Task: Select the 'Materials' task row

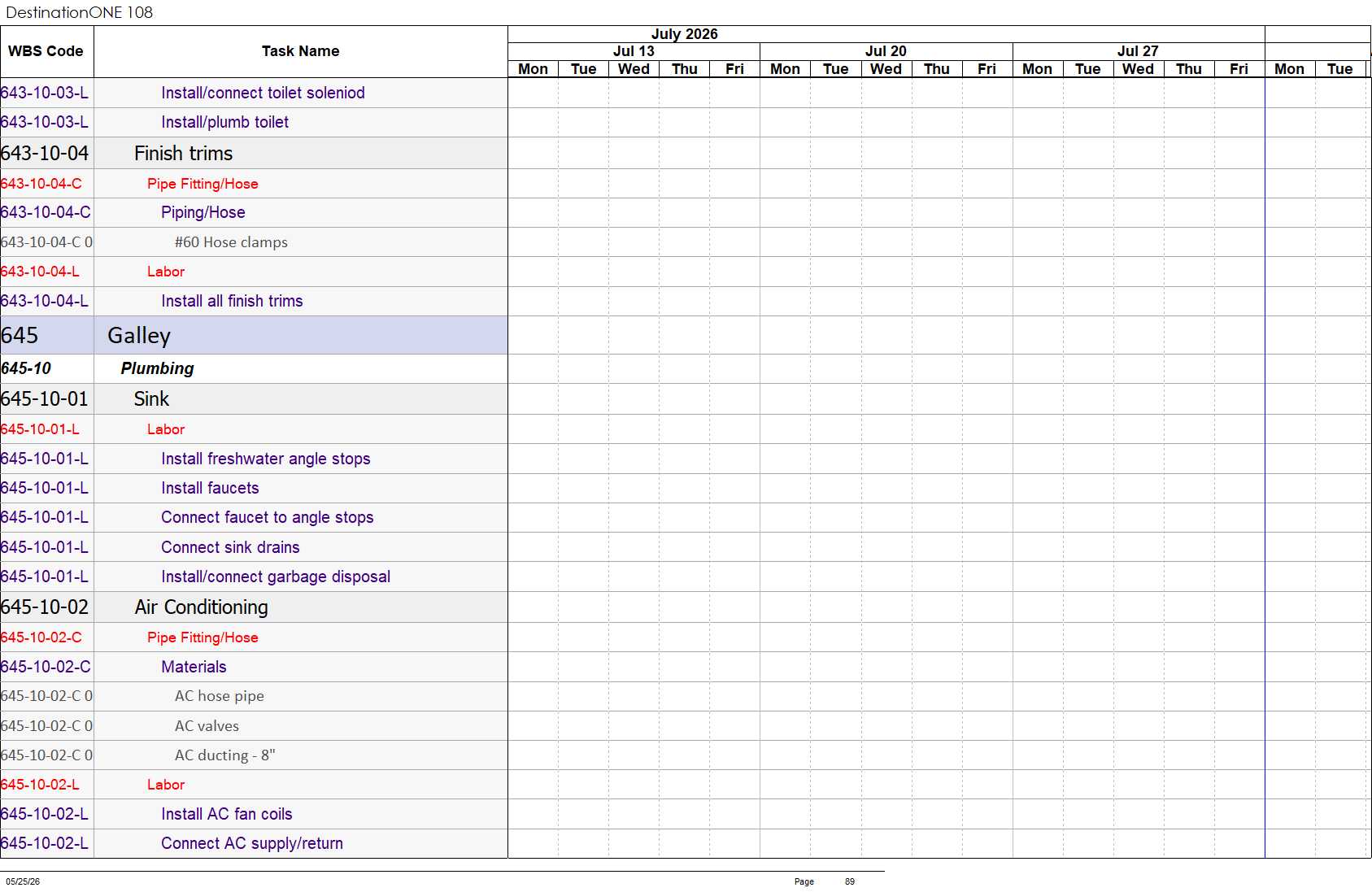Action: 194,667
